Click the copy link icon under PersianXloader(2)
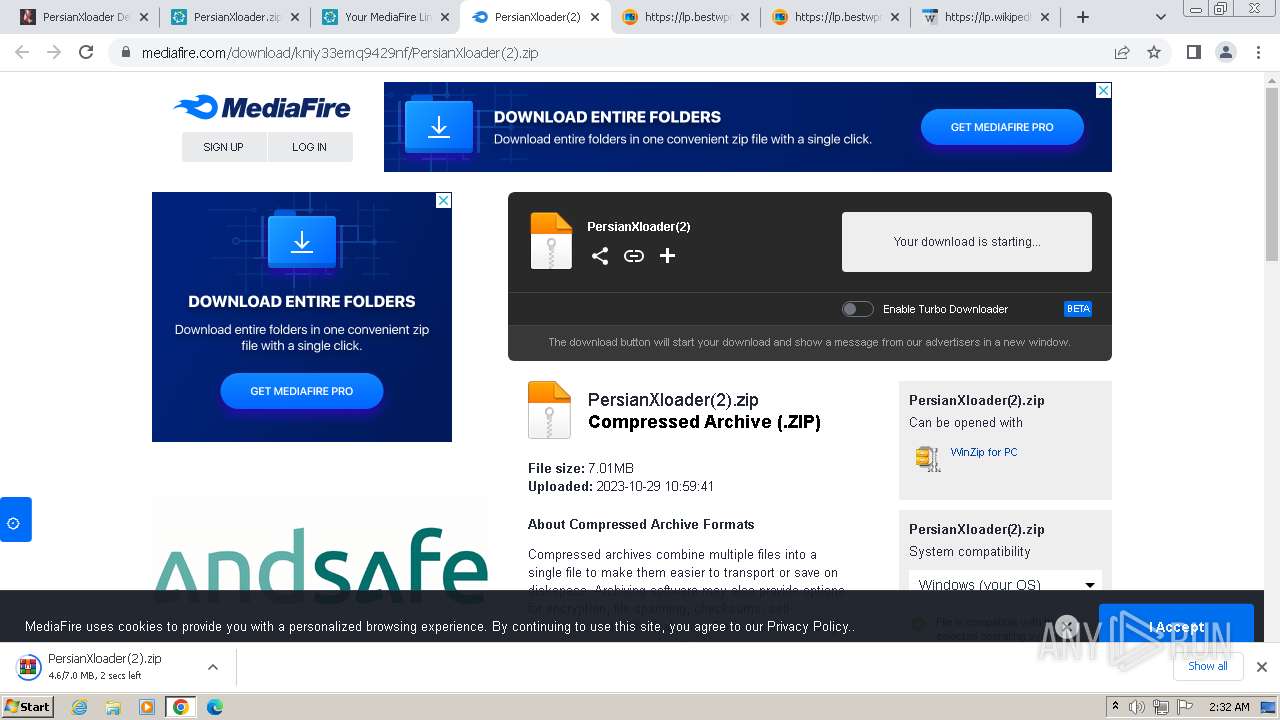Image resolution: width=1280 pixels, height=720 pixels. (x=634, y=256)
